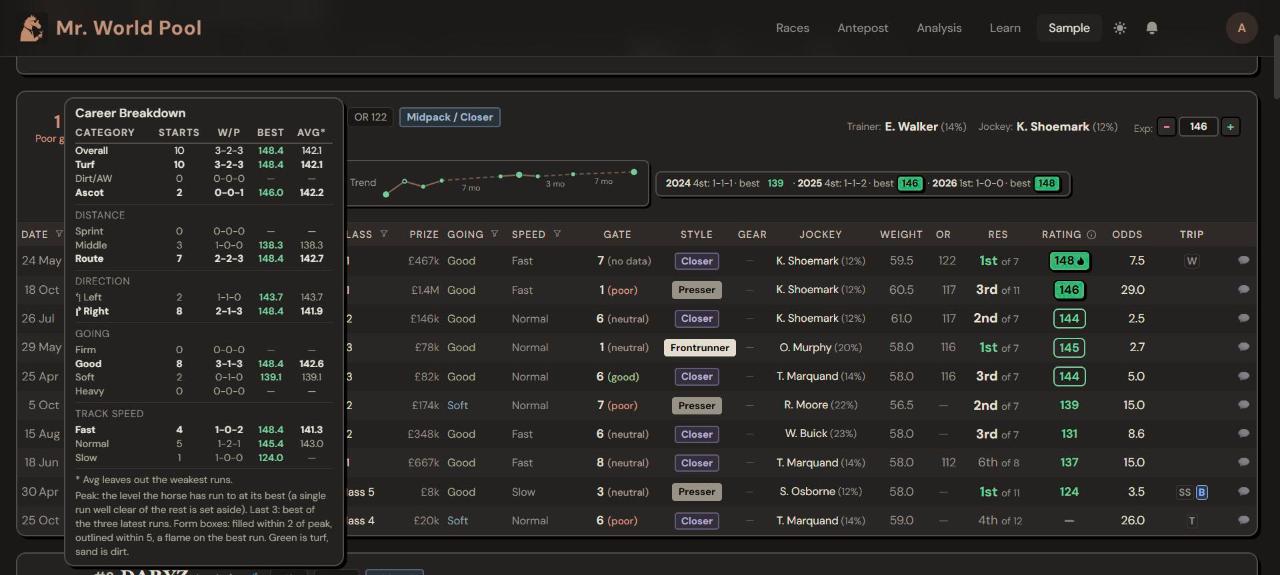
Task: Open the CLASS column filter funnel
Action: tap(384, 235)
